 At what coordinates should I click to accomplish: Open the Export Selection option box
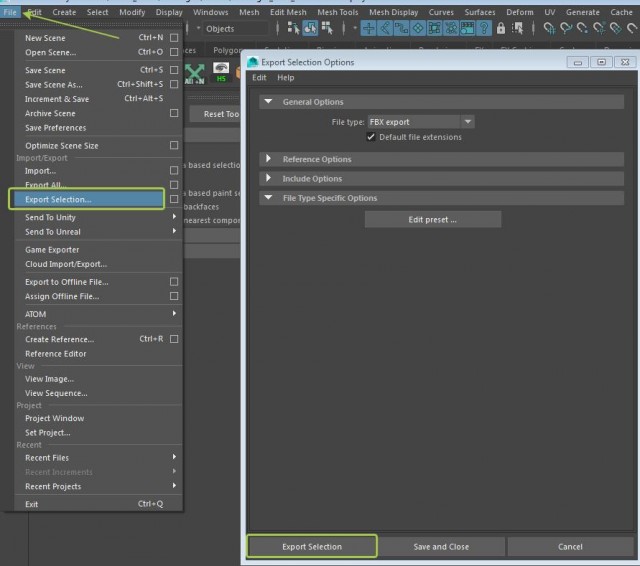[x=174, y=200]
